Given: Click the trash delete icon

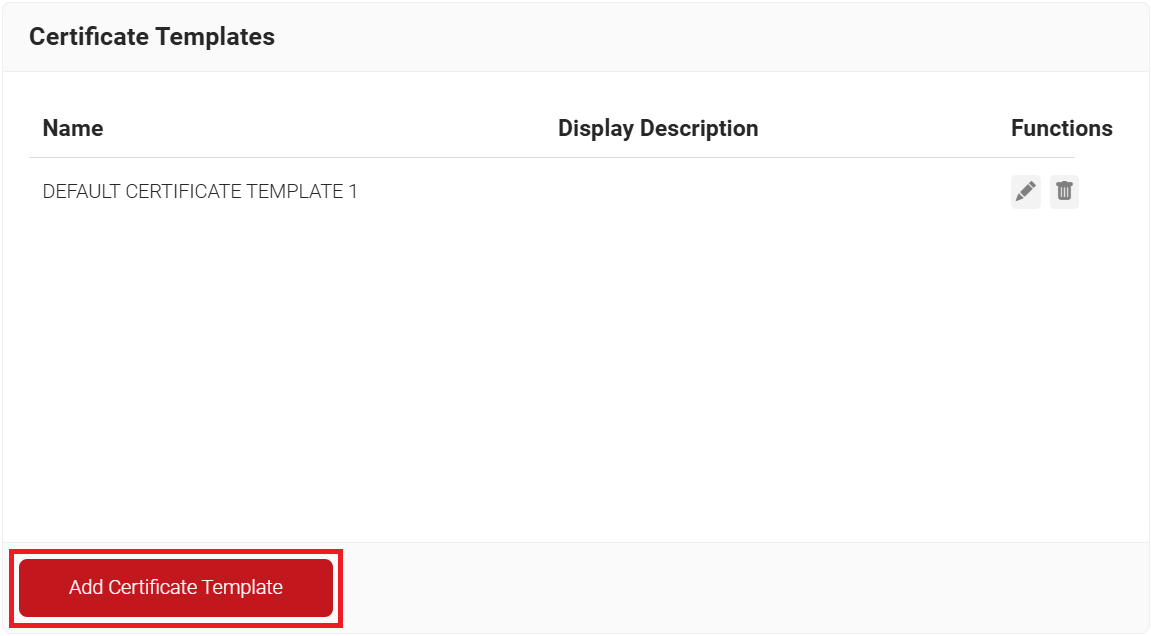Looking at the screenshot, I should pyautogui.click(x=1064, y=191).
